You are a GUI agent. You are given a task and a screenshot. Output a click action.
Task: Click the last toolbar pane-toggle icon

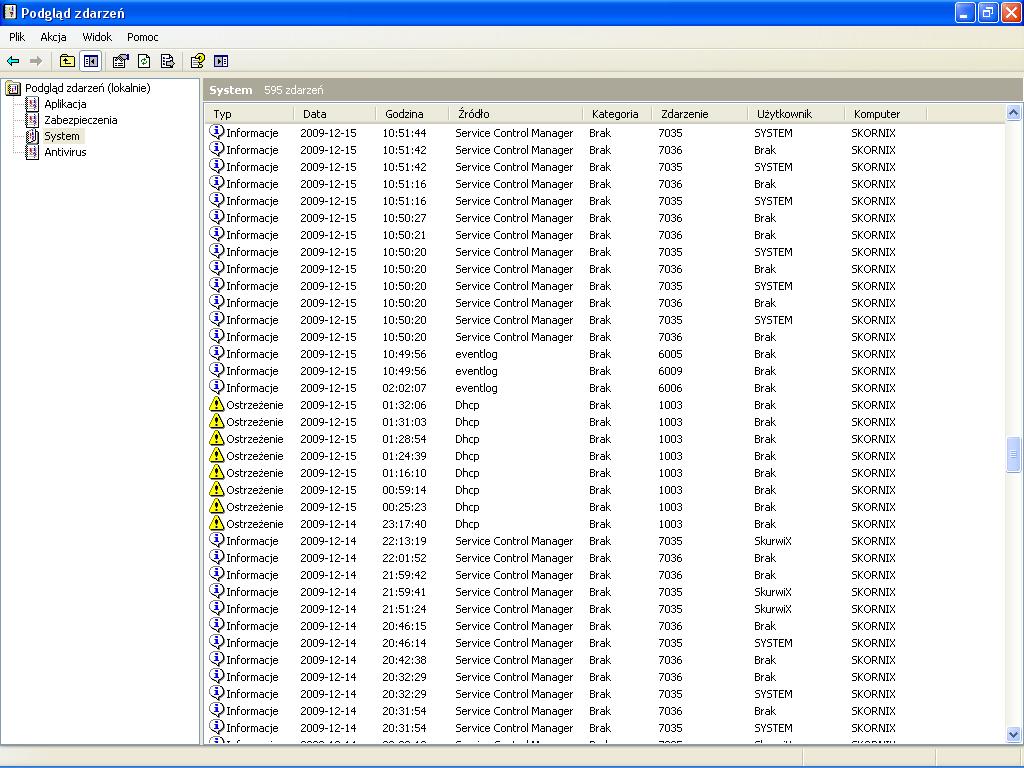point(221,61)
